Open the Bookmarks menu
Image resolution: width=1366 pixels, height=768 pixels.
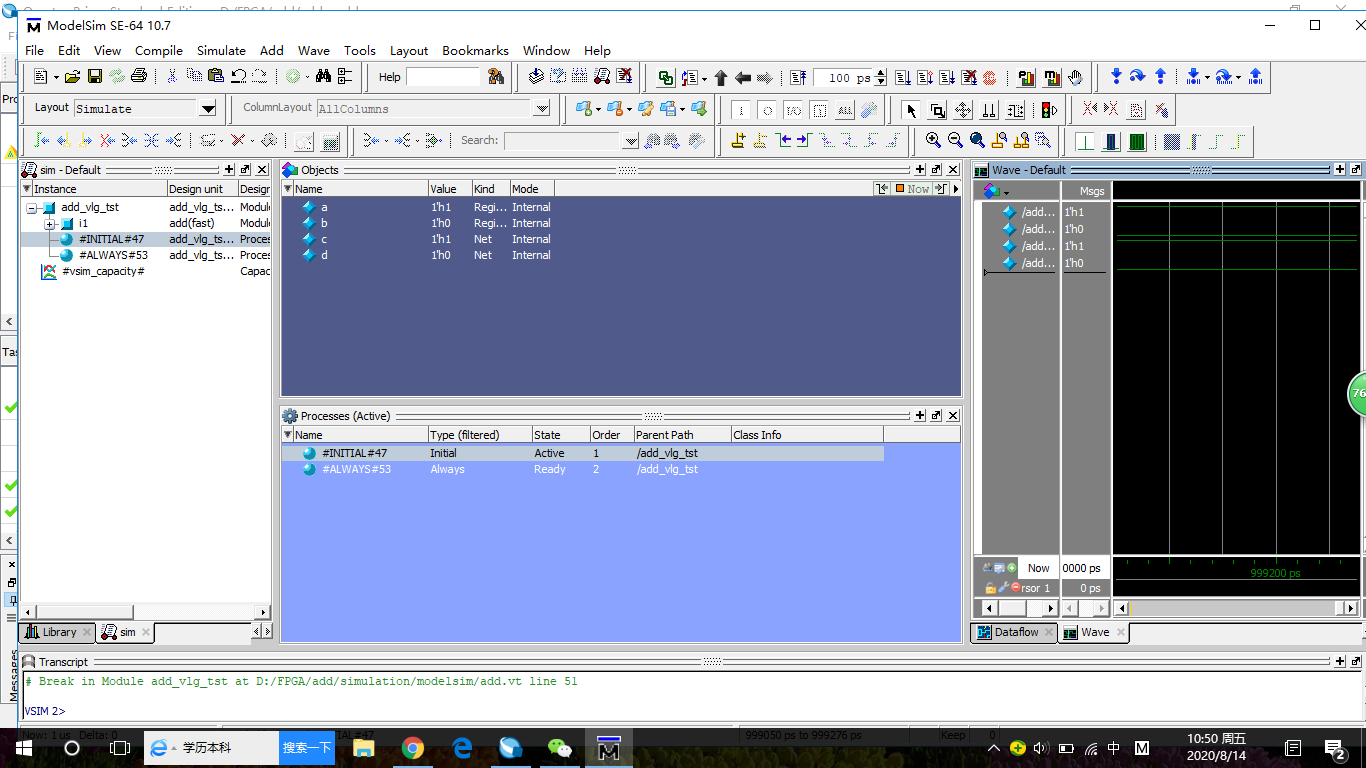475,50
